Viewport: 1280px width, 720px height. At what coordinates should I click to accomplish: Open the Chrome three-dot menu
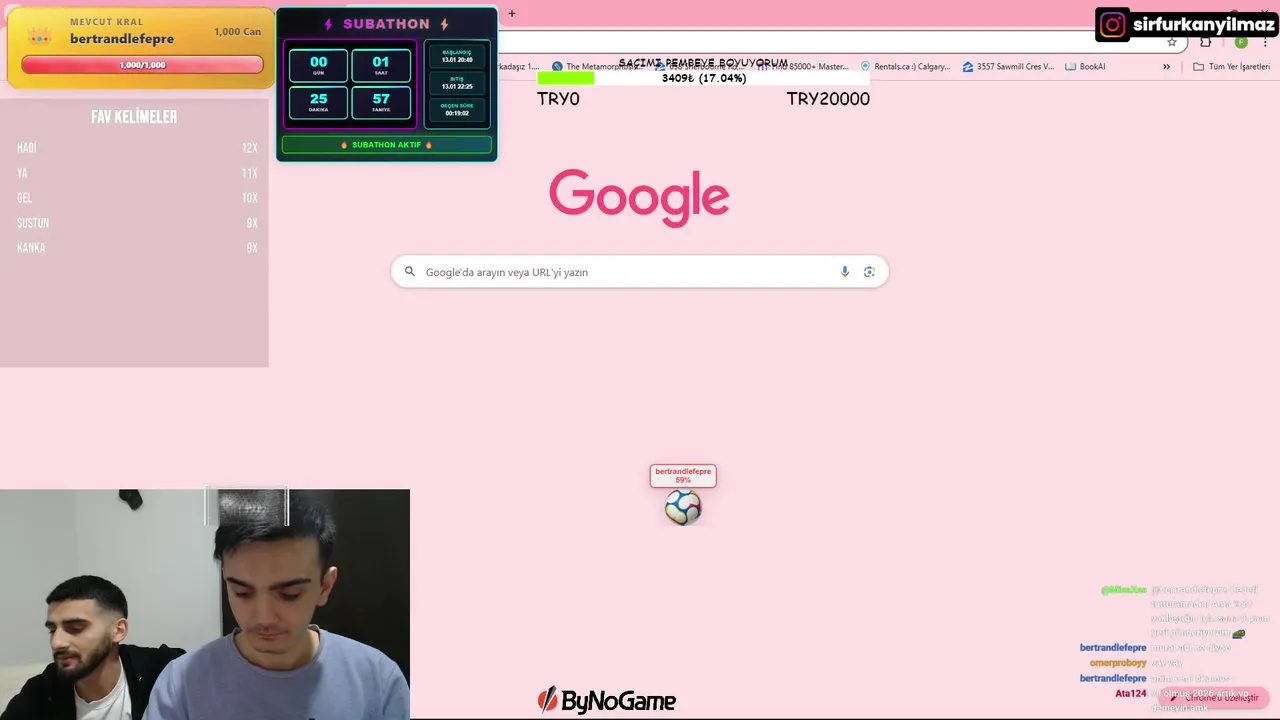tap(1266, 42)
